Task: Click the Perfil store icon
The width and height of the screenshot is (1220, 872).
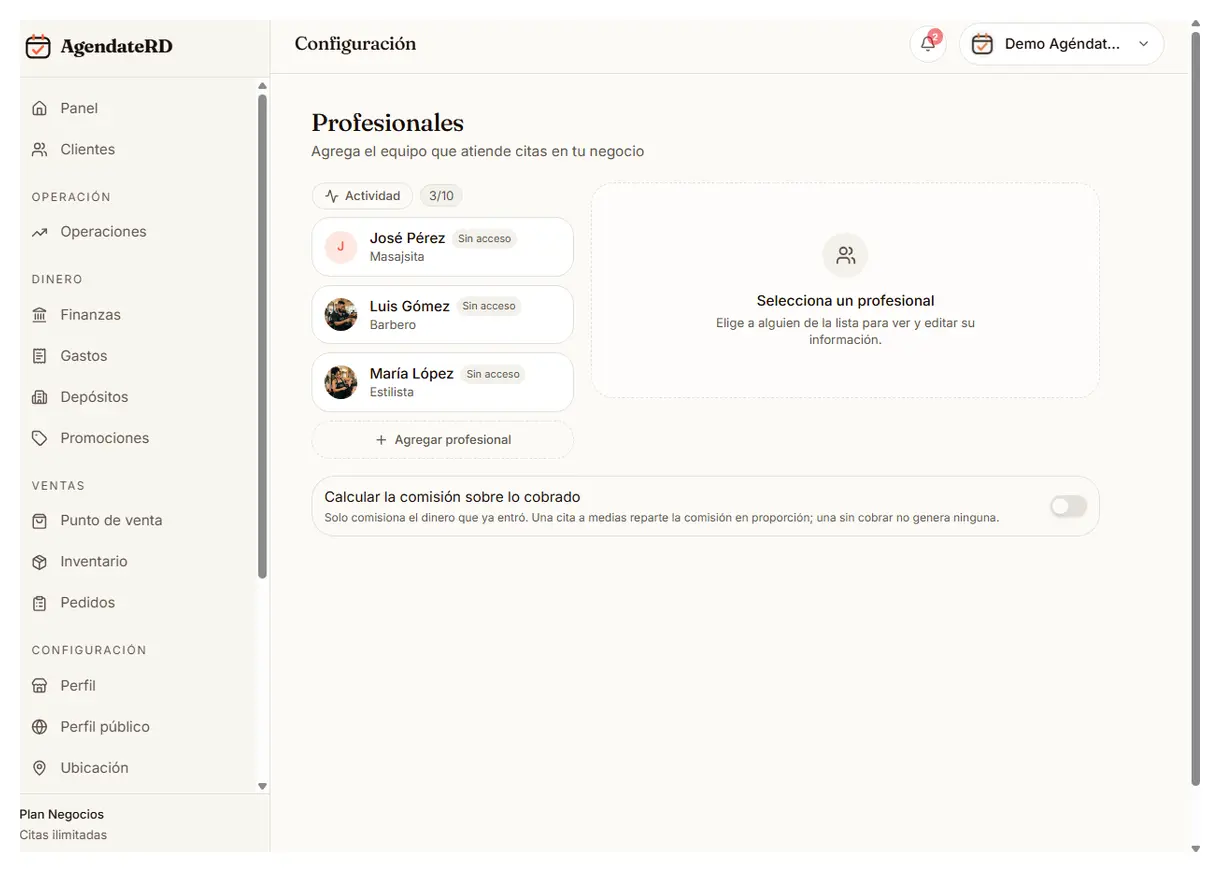Action: click(40, 686)
